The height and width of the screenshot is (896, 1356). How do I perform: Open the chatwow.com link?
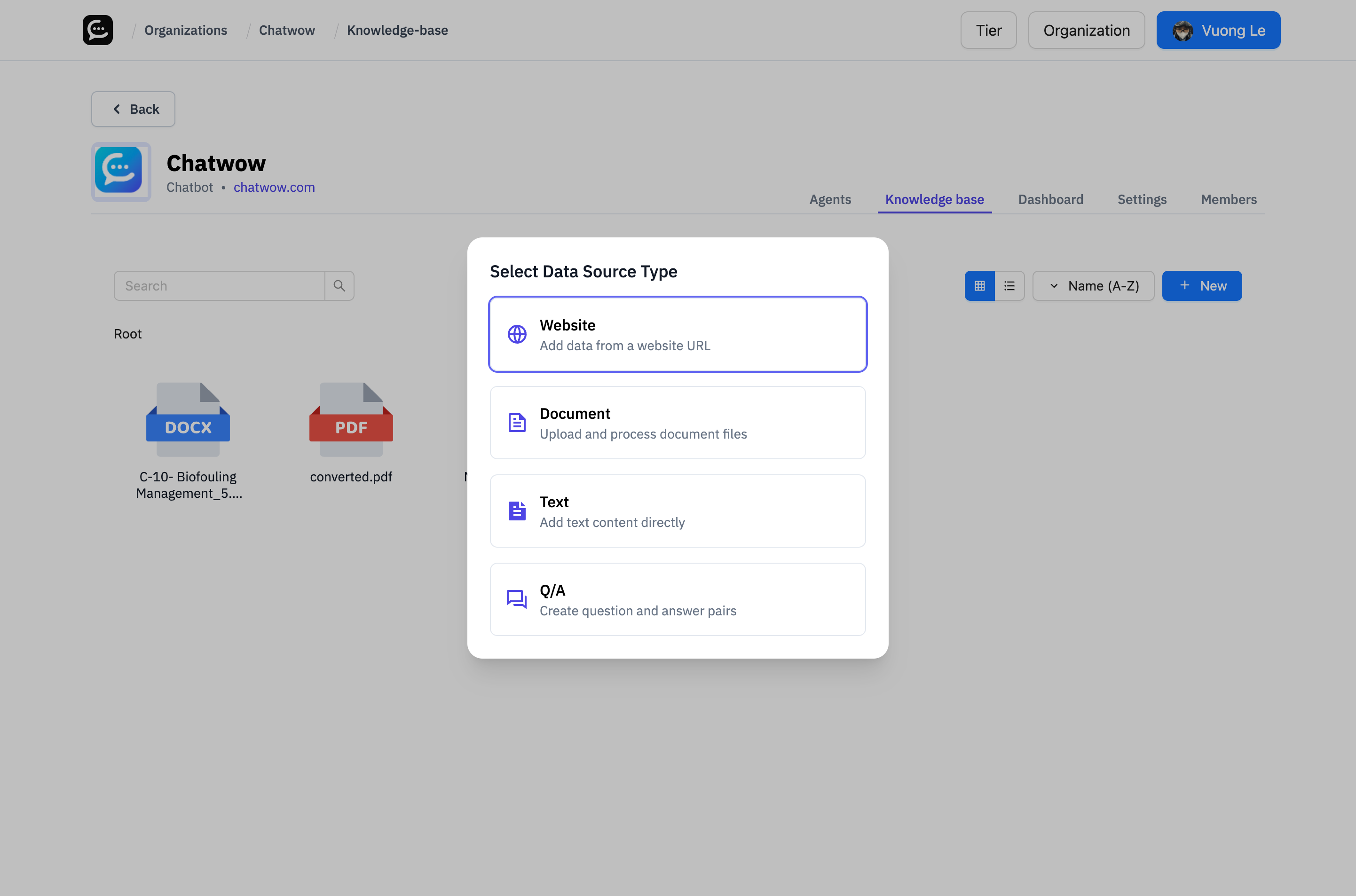click(274, 187)
